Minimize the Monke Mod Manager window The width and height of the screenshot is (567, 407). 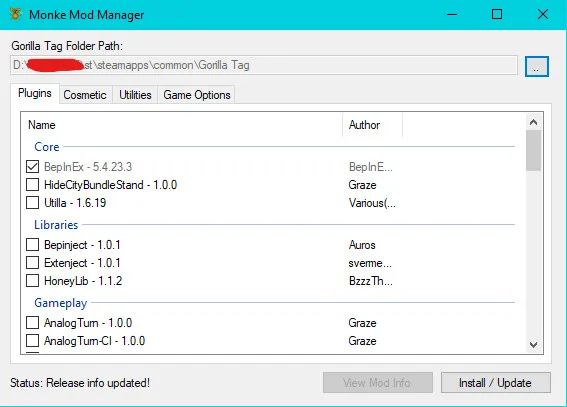pos(452,14)
